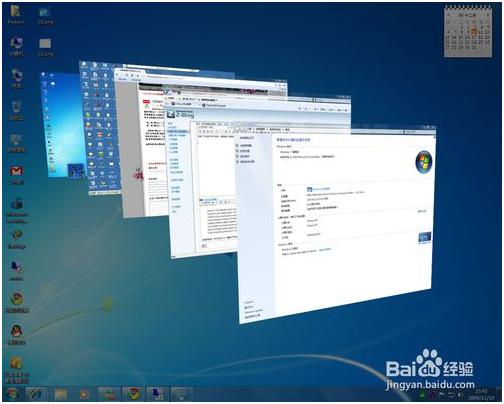Launch Internet Explorer from the taskbar
Viewport: 504px width, 404px height.
(x=35, y=394)
